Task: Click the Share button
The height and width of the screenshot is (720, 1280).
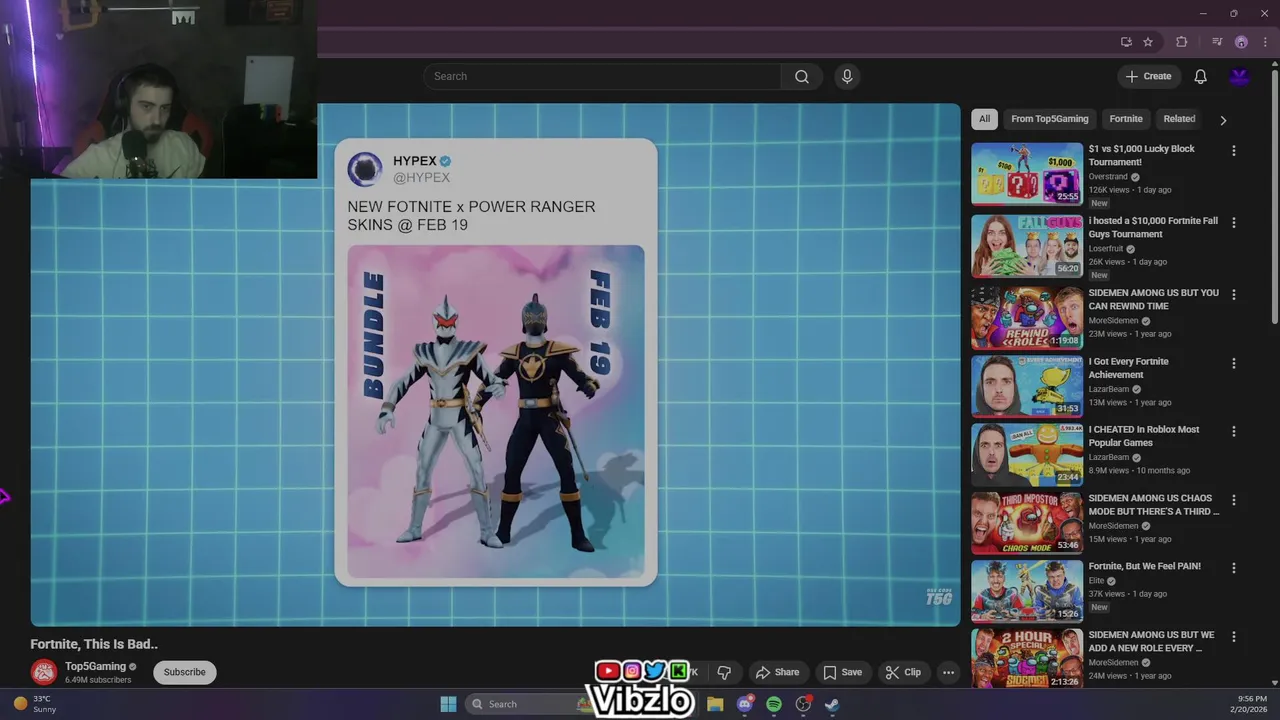Action: (777, 672)
